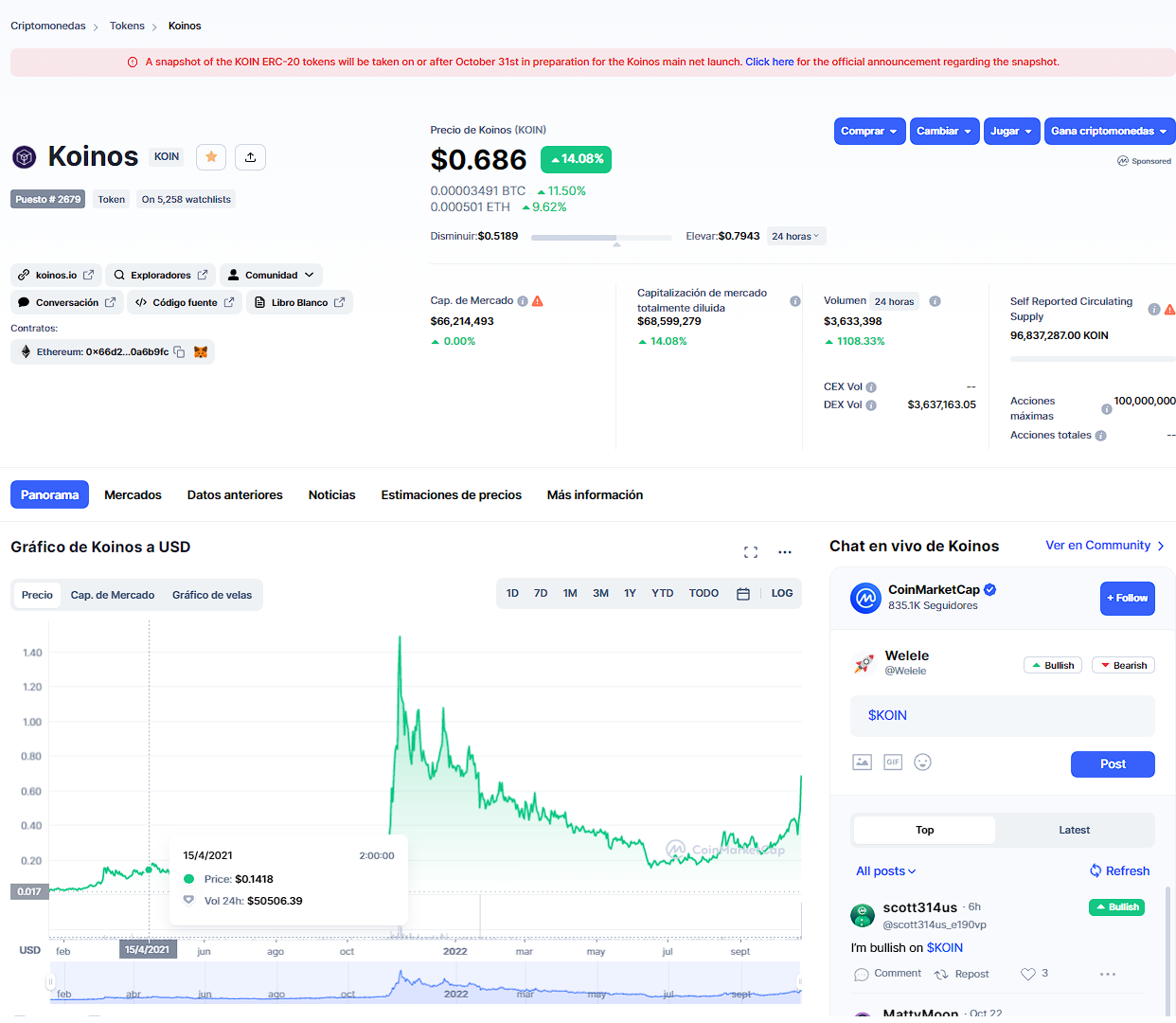Expand the Comprar dropdown
Viewport: 1176px width, 1023px height.
tap(869, 132)
